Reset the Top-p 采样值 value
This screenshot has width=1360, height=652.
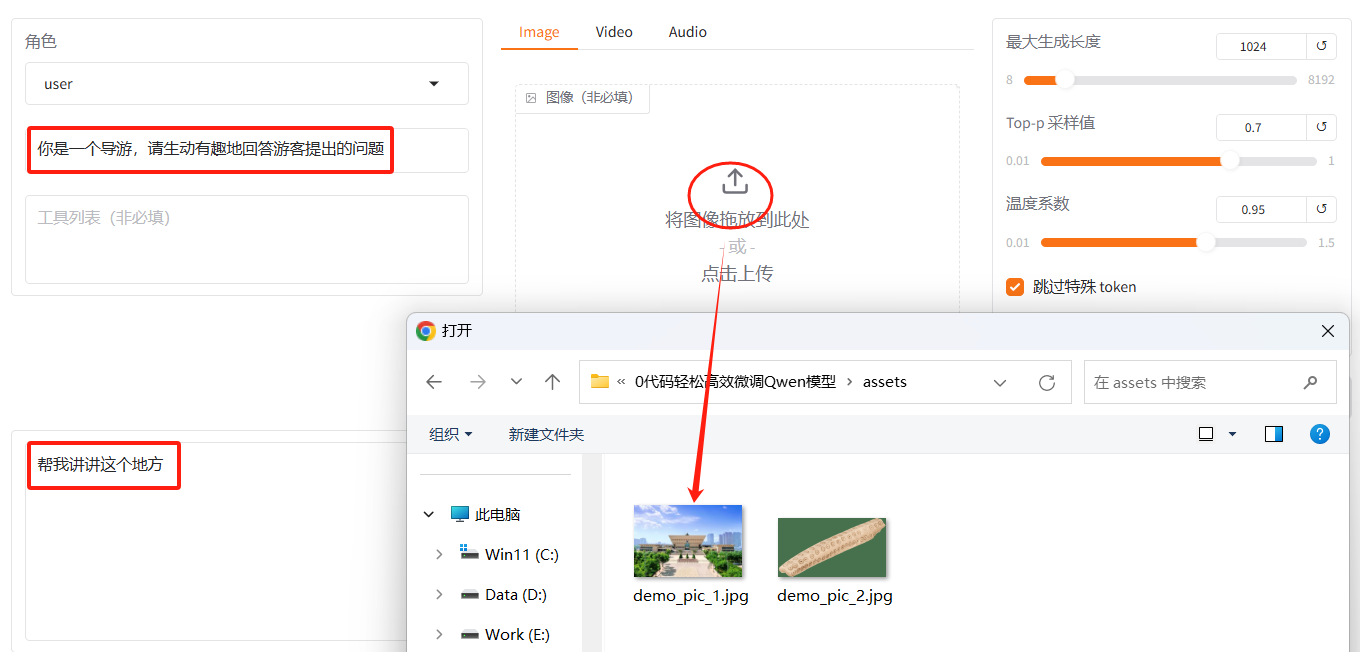click(x=1321, y=128)
